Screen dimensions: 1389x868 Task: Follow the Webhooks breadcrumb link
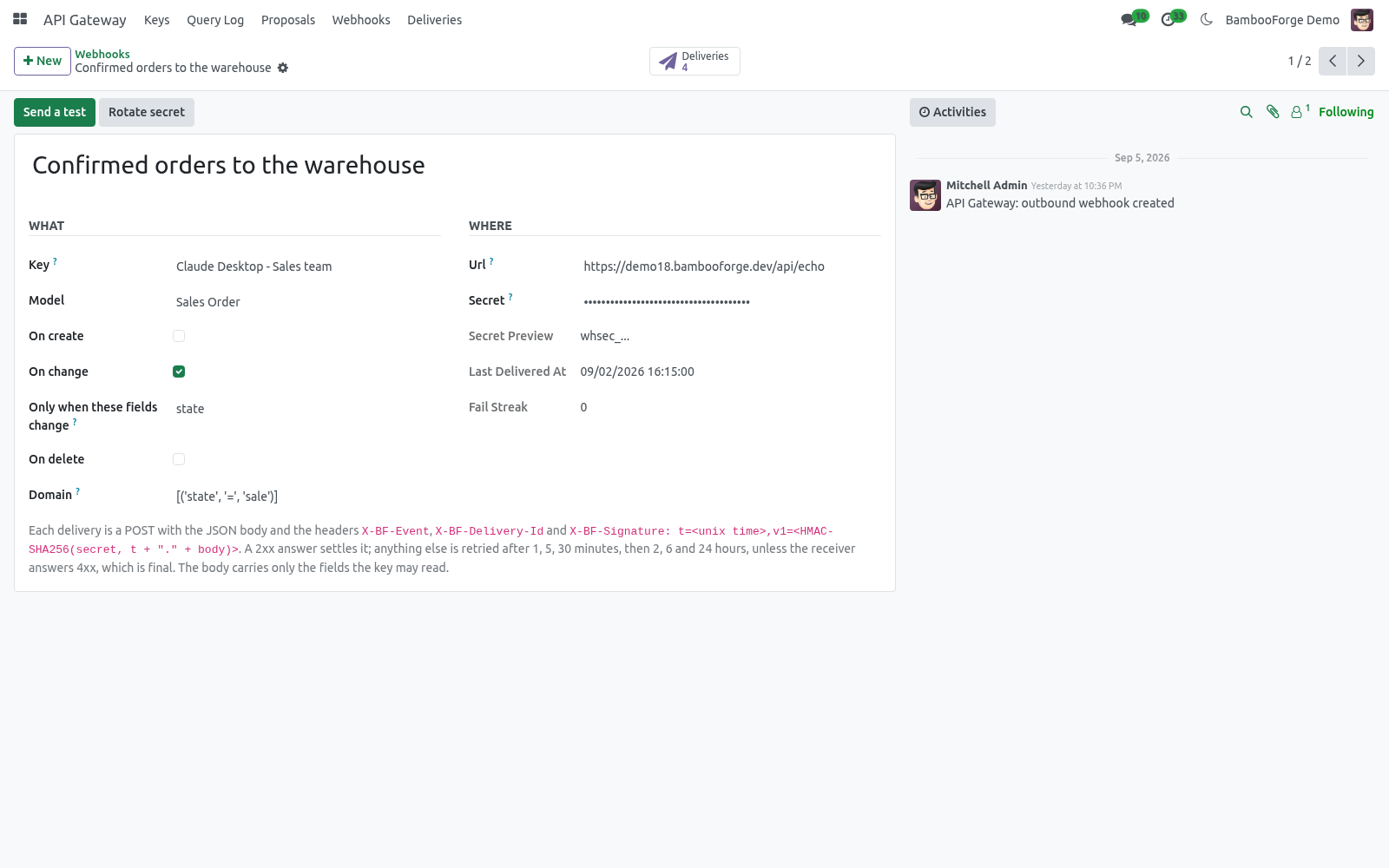click(x=102, y=54)
